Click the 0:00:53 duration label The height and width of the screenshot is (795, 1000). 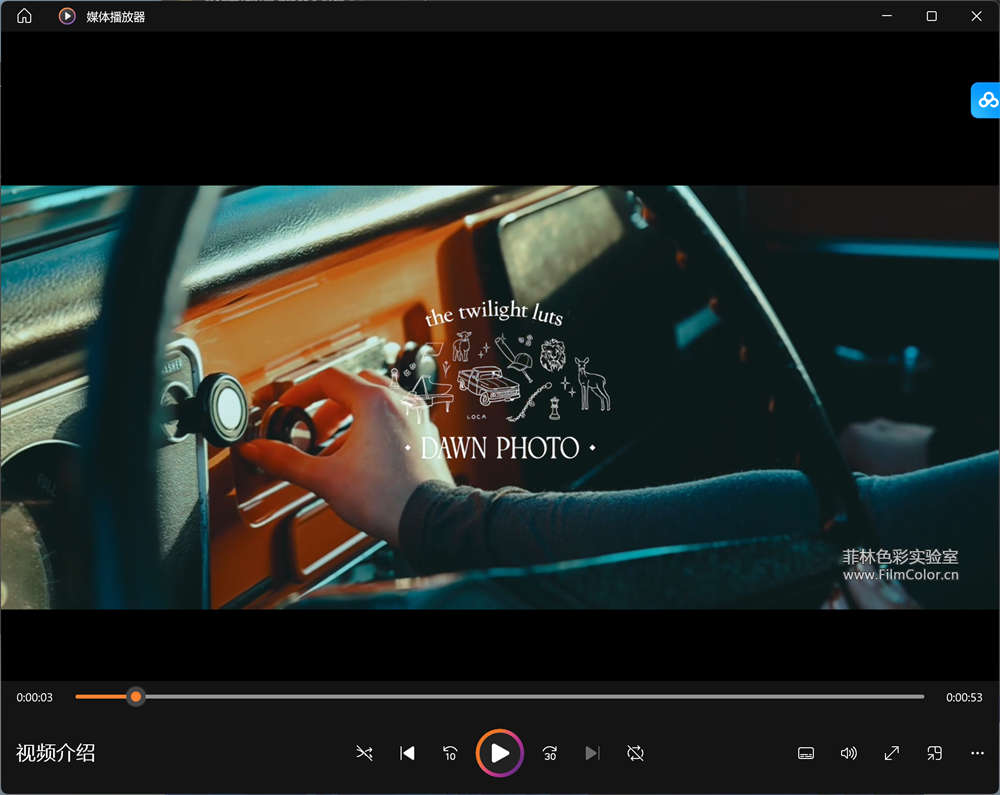pos(964,697)
